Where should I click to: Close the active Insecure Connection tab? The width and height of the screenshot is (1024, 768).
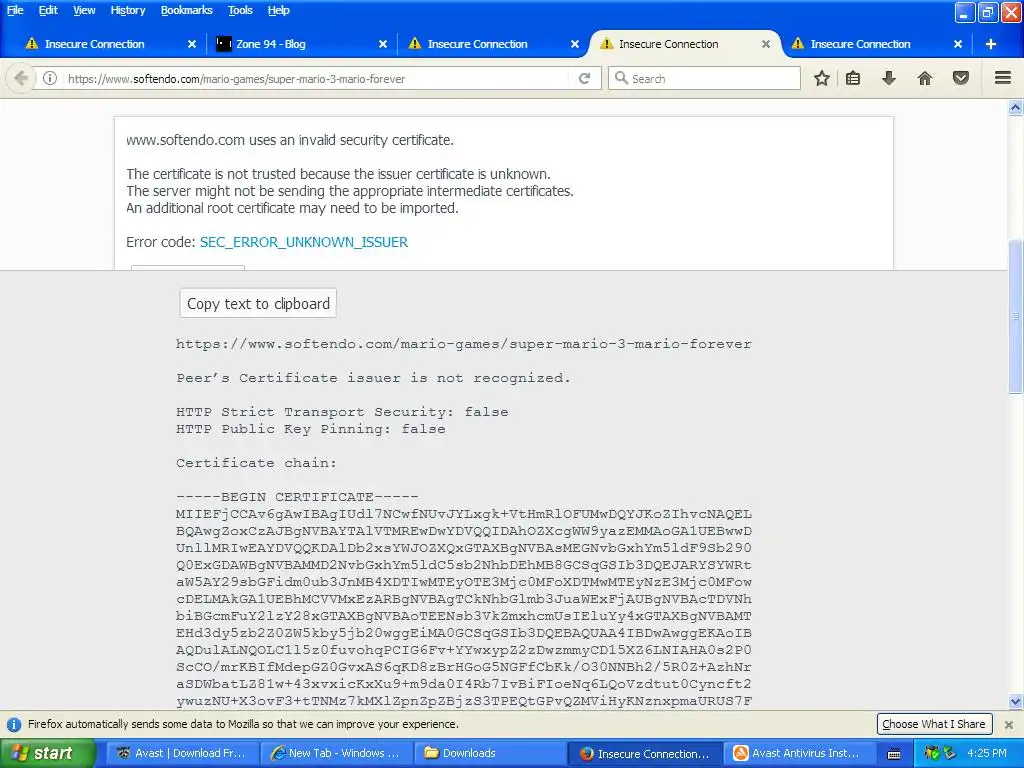[765, 44]
